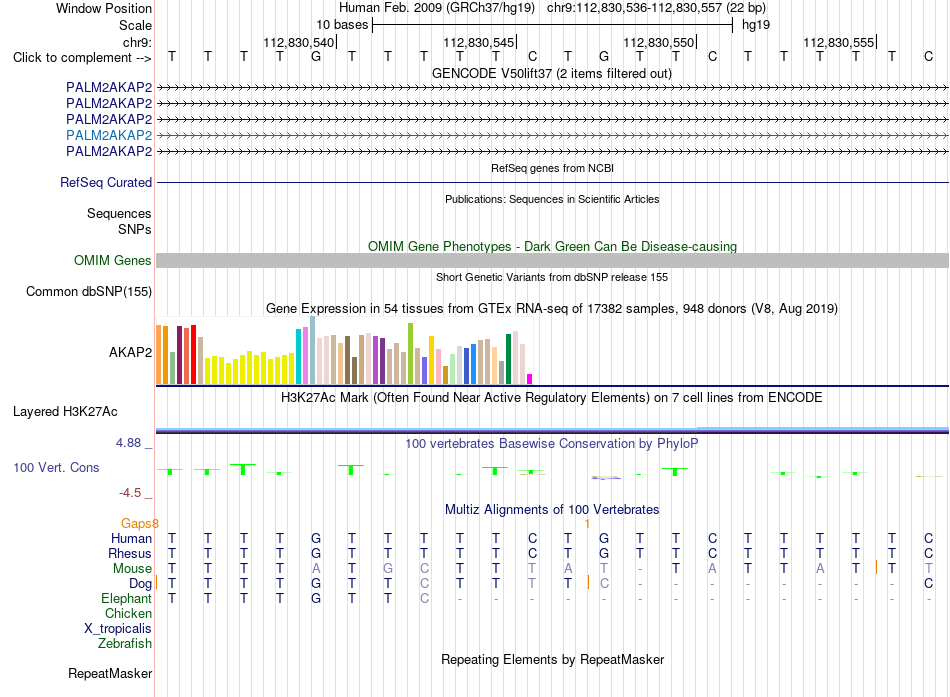Click the magenta bar ending GTEx chart
Screen dimensions: 950x697
(529, 379)
